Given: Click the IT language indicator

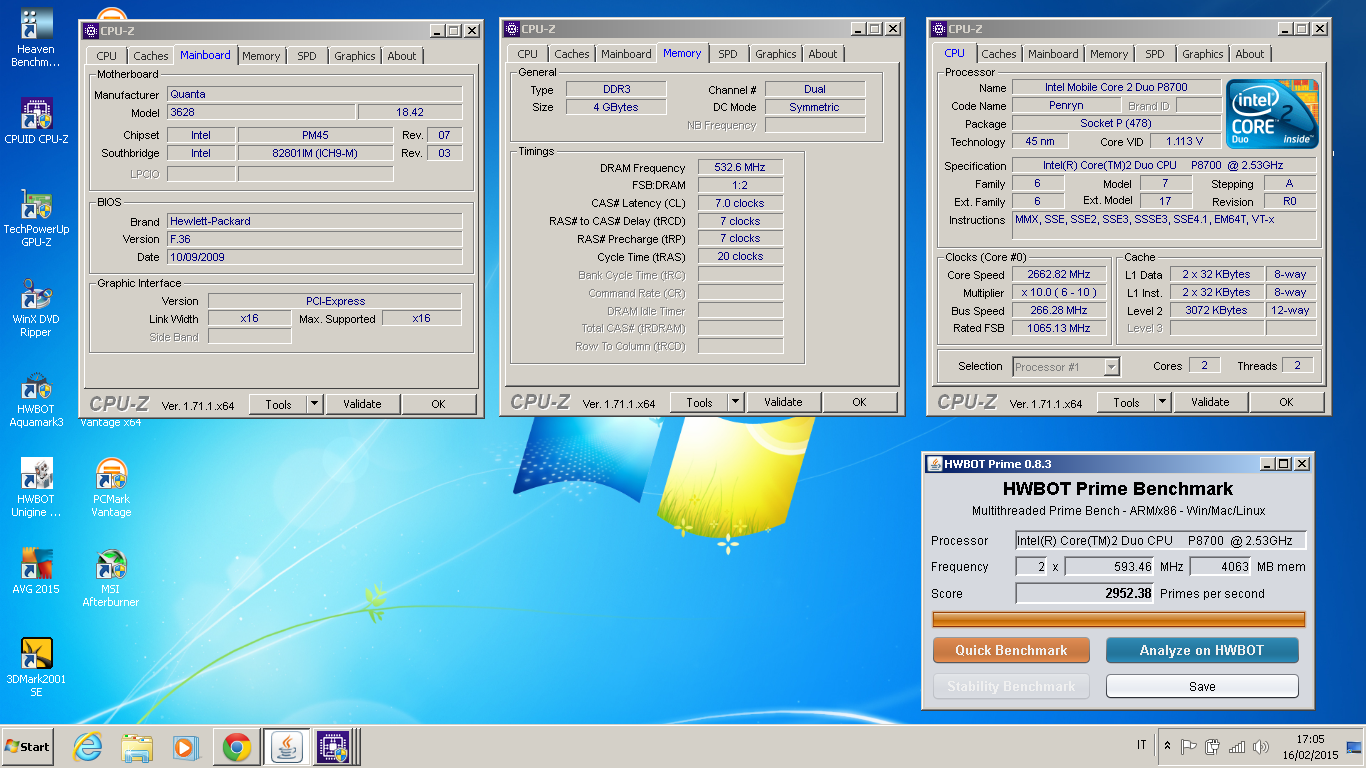Looking at the screenshot, I should pos(1142,746).
